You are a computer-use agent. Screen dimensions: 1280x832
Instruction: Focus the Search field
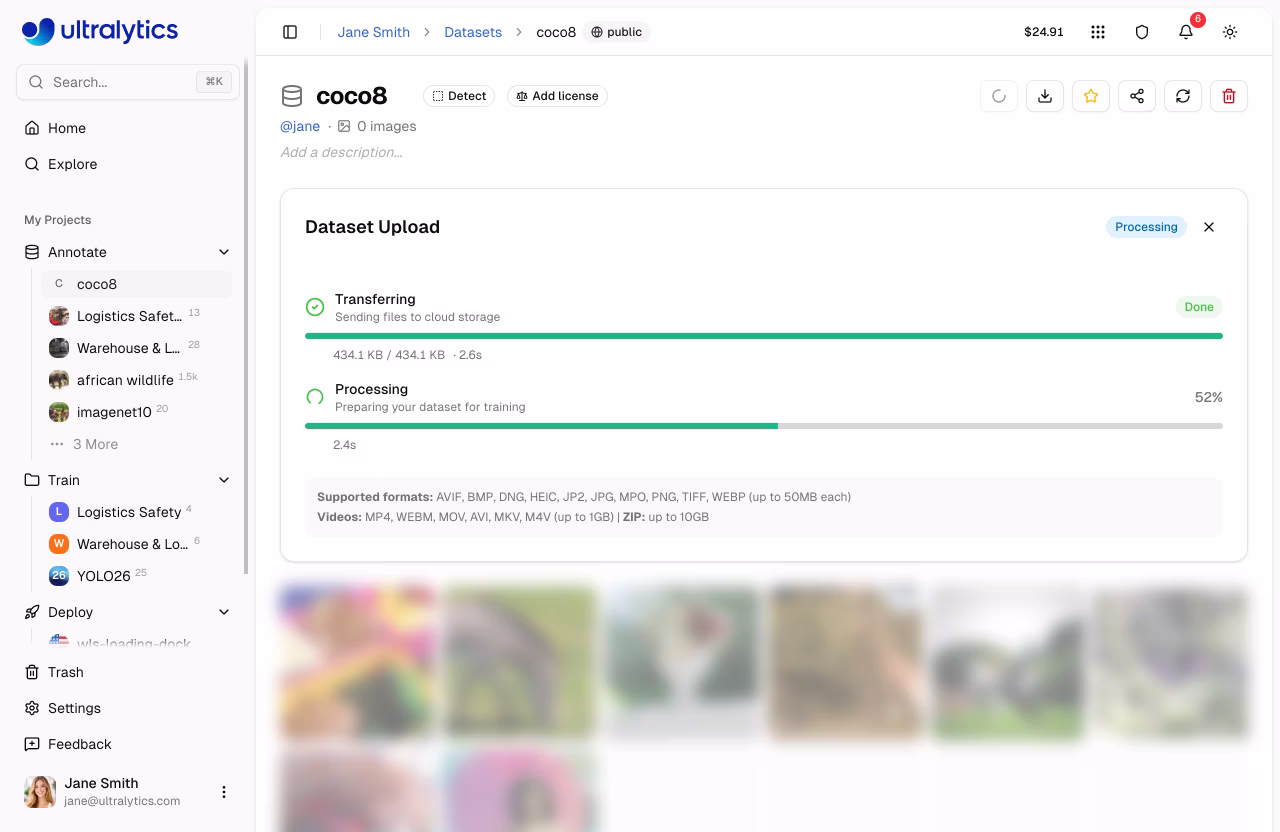[x=128, y=82]
